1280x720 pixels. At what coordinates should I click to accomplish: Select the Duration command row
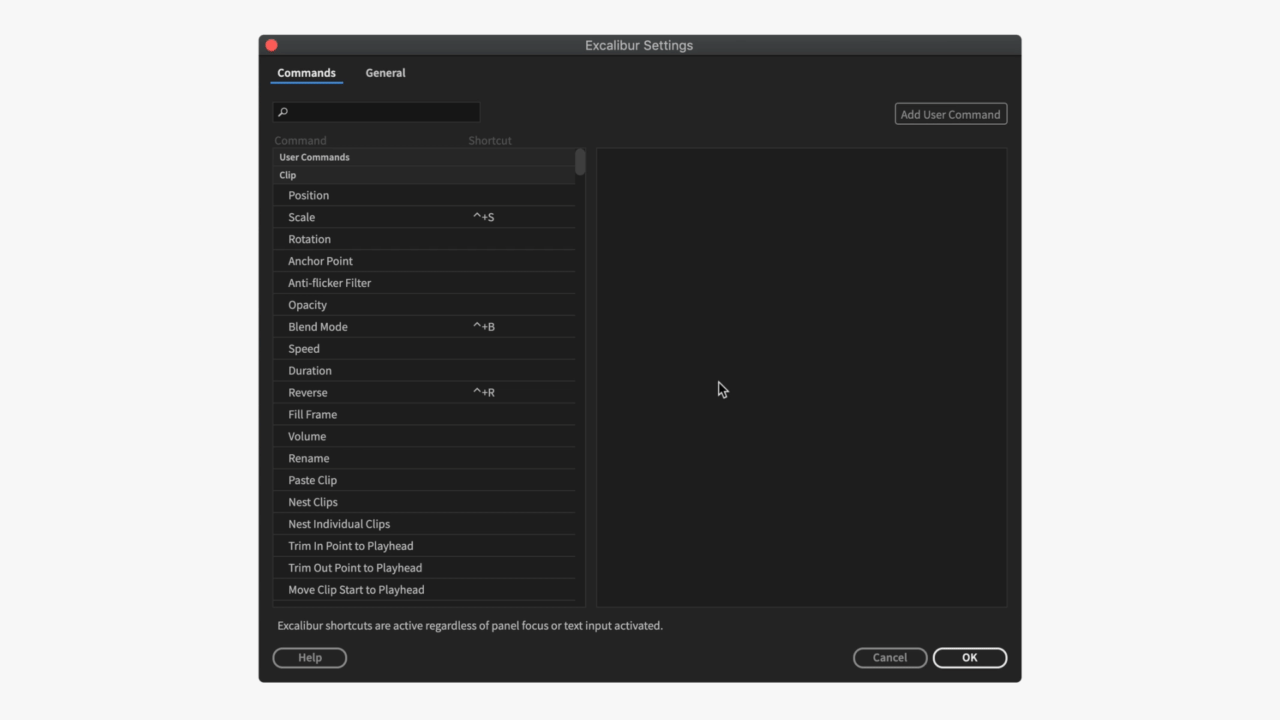tap(424, 371)
